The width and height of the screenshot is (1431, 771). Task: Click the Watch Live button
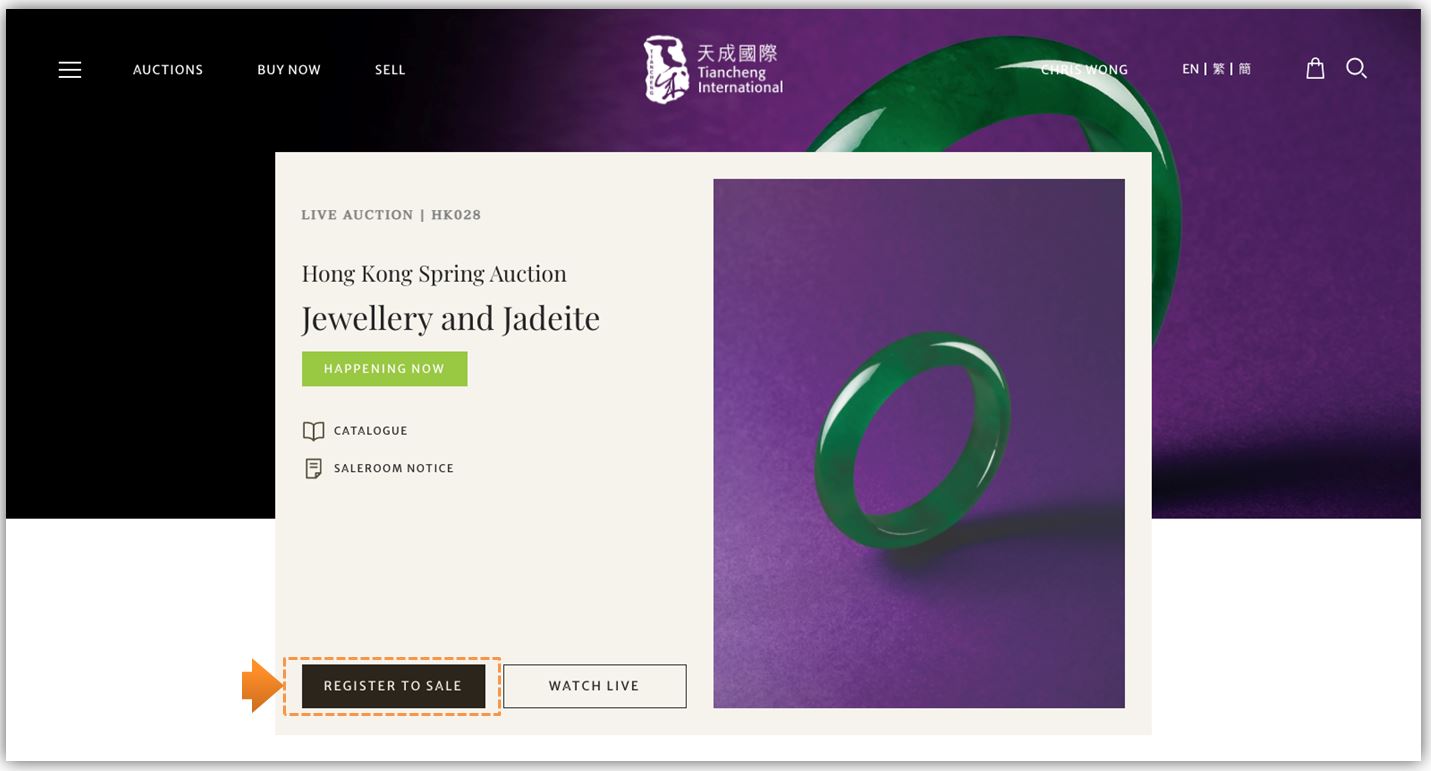pyautogui.click(x=594, y=686)
